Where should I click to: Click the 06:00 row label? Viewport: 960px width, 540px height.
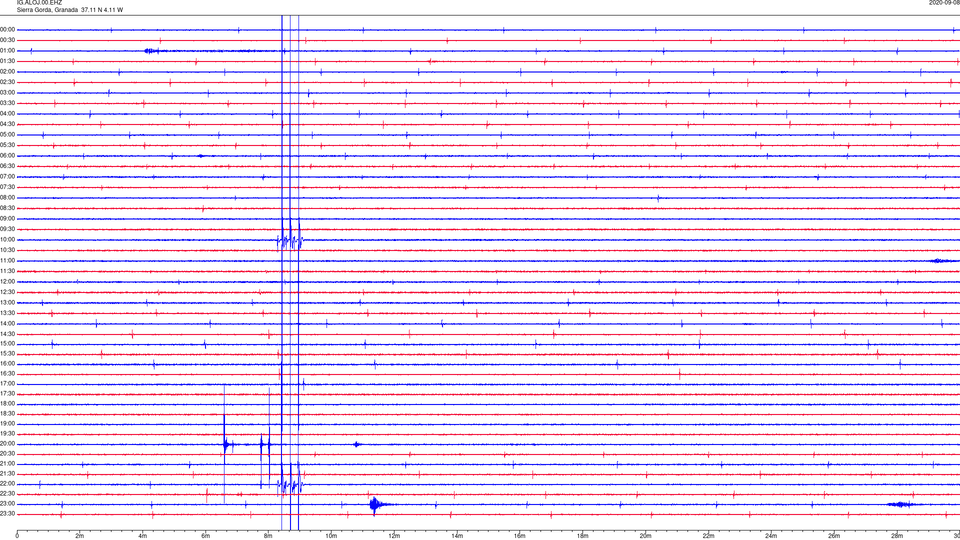(x=8, y=156)
